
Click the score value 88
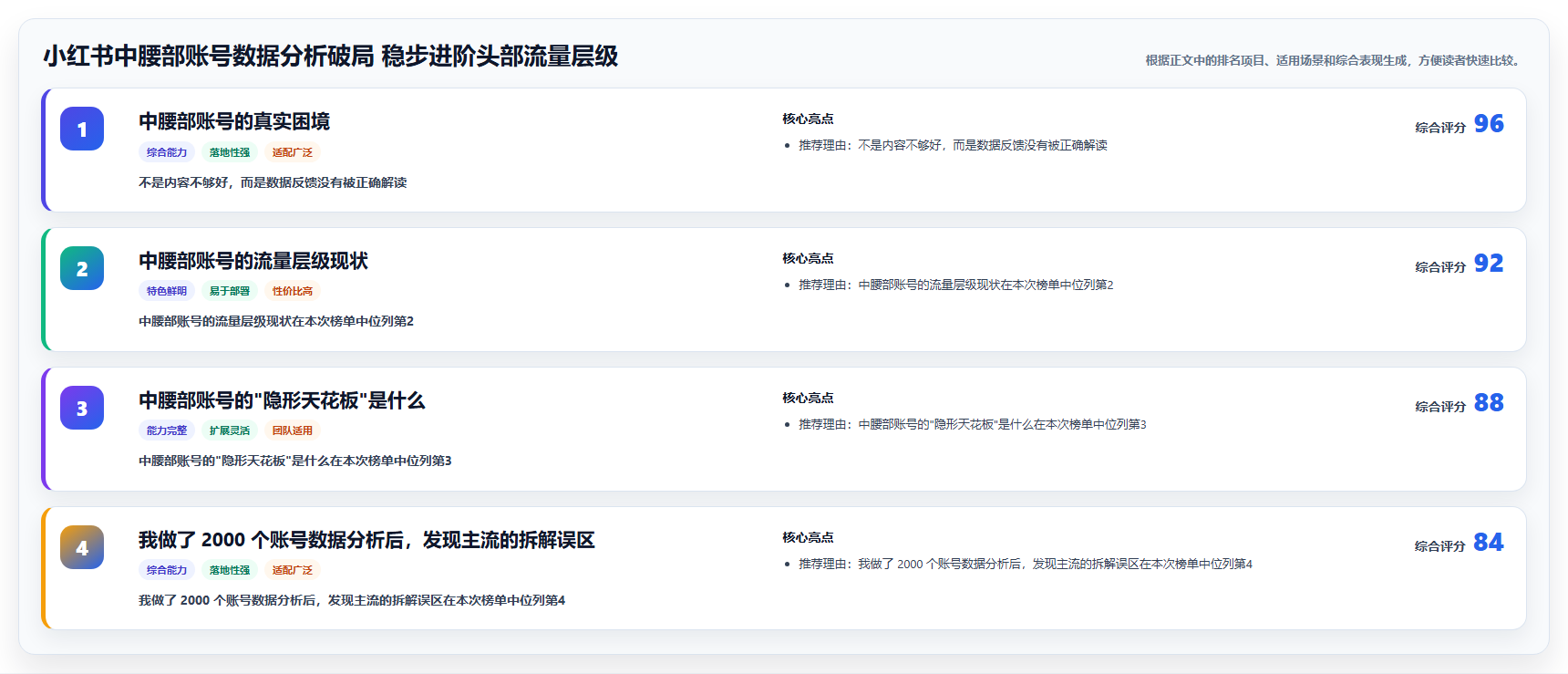coord(1489,402)
